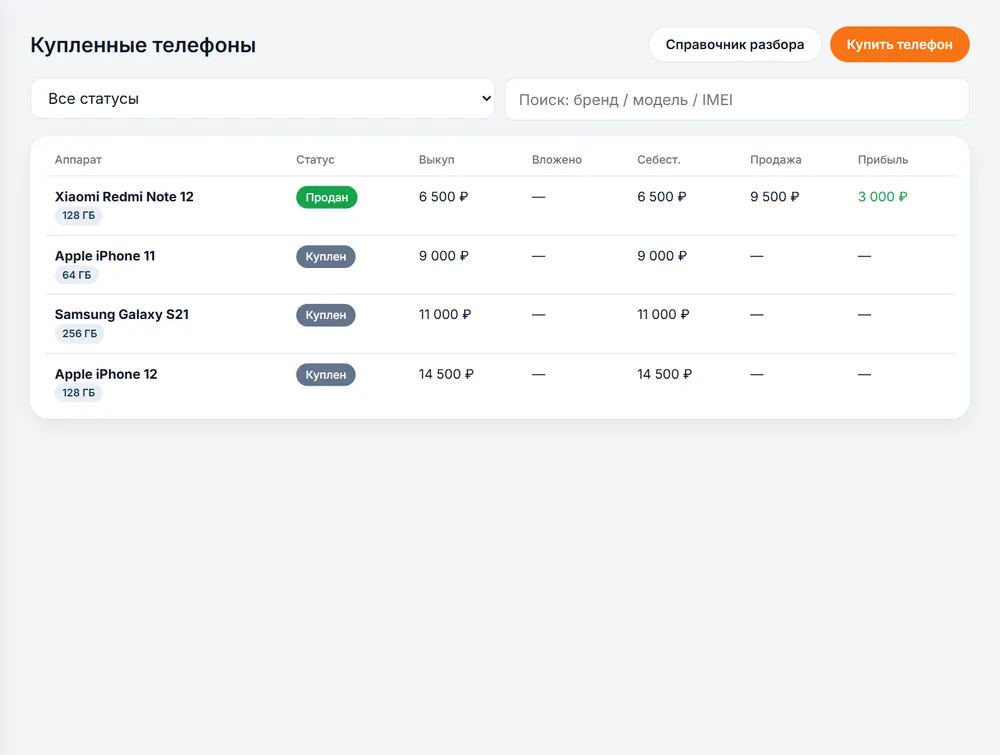Click the green Продан status badge

pos(327,198)
